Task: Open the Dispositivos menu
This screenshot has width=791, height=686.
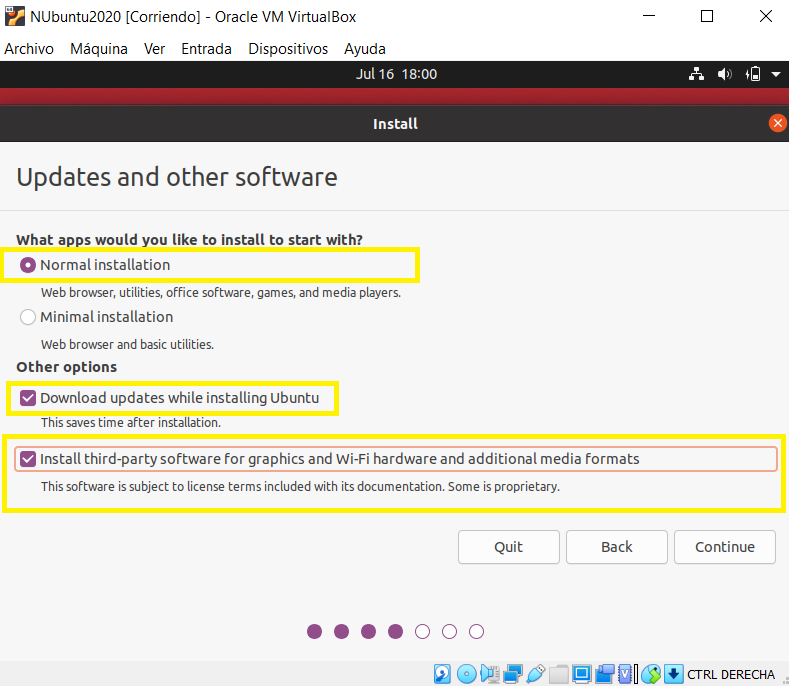Action: [x=288, y=49]
